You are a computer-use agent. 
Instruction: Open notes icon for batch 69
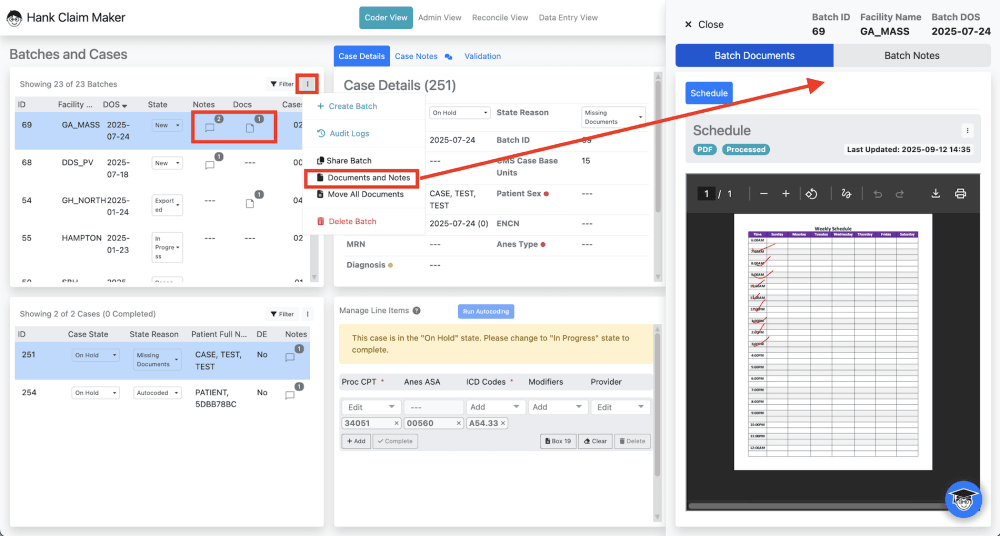(x=210, y=128)
